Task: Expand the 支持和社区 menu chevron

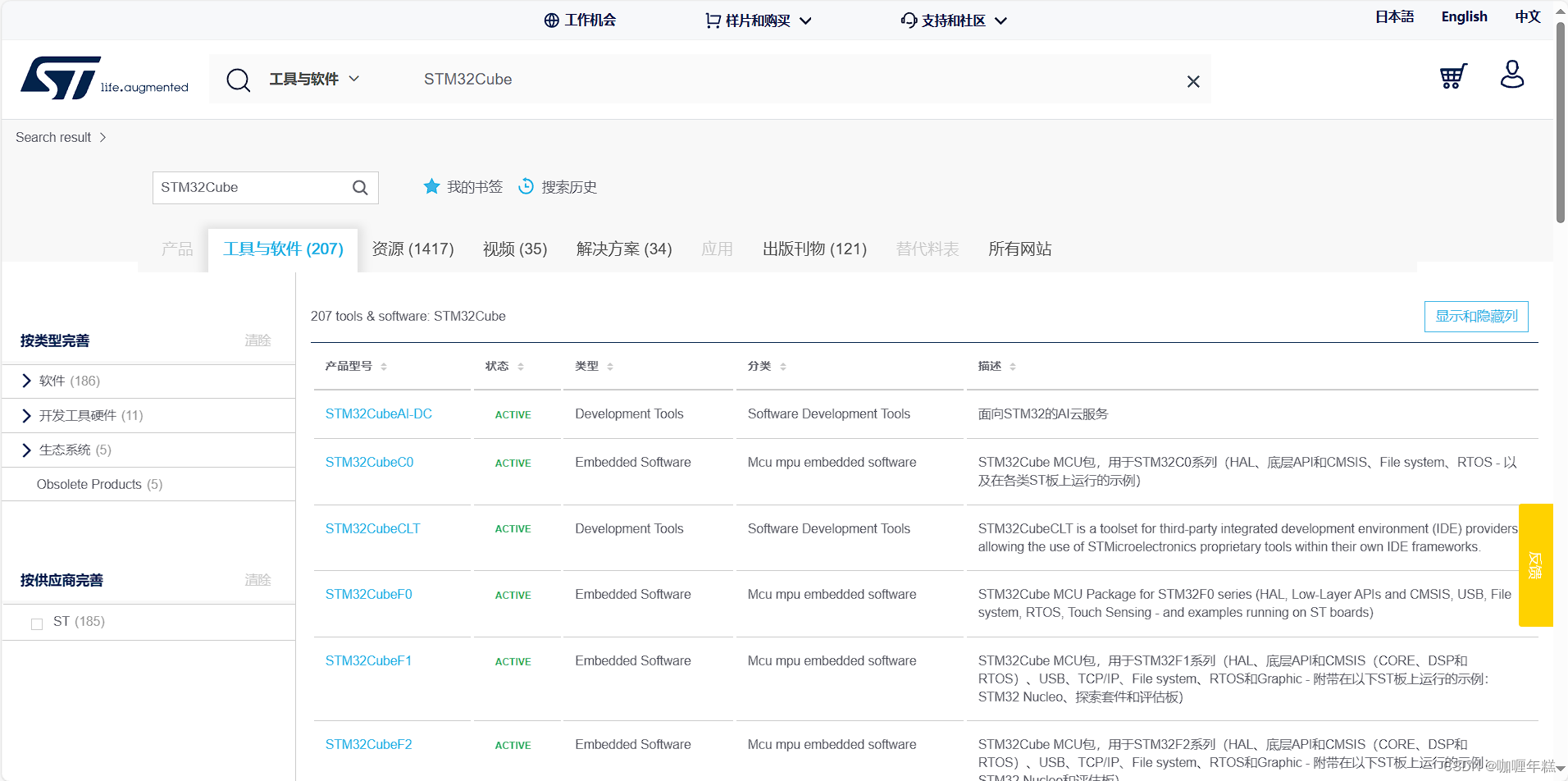Action: click(x=1001, y=21)
